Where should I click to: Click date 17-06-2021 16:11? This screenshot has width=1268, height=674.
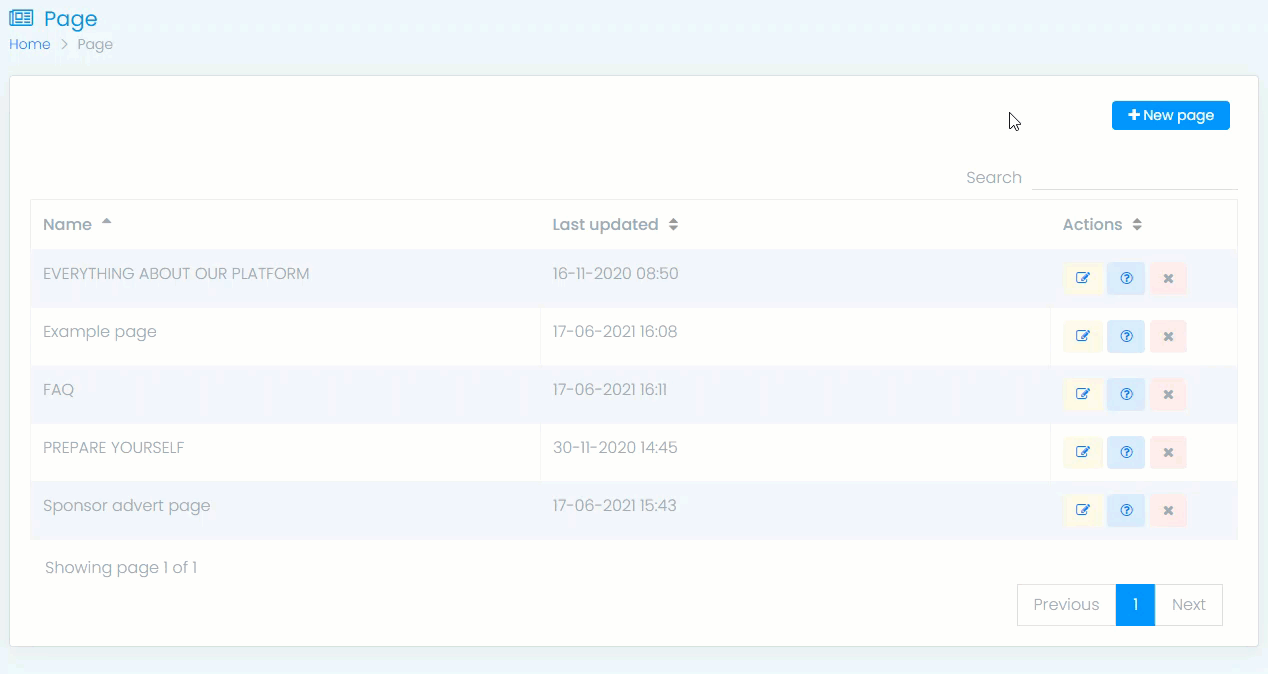coord(610,389)
